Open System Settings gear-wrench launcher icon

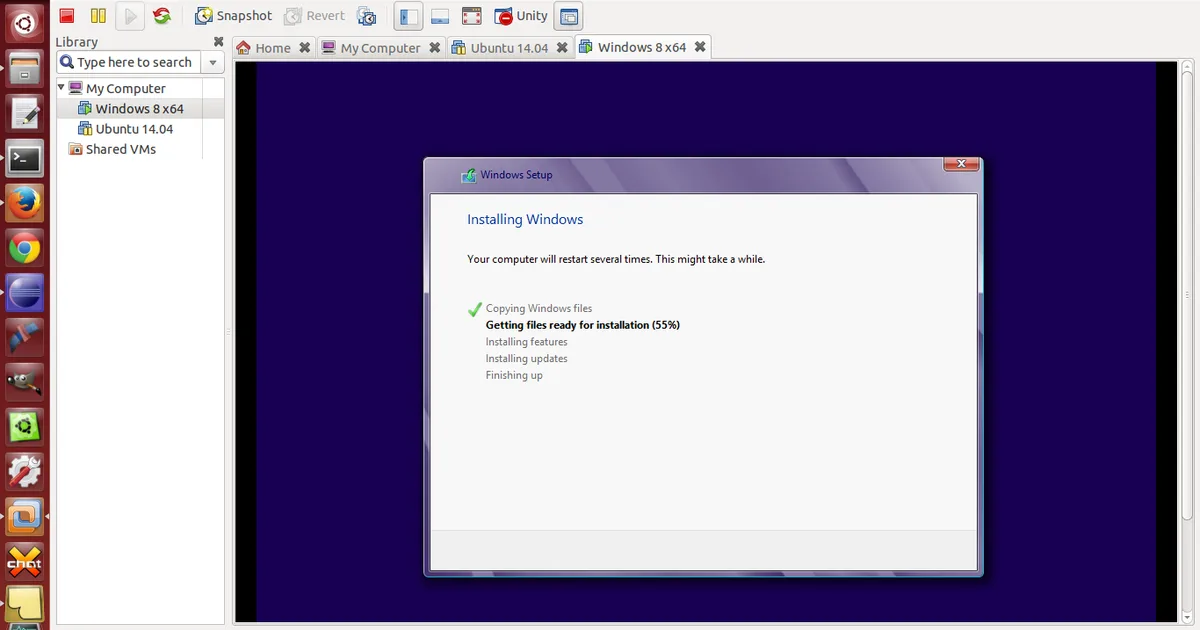pos(25,473)
